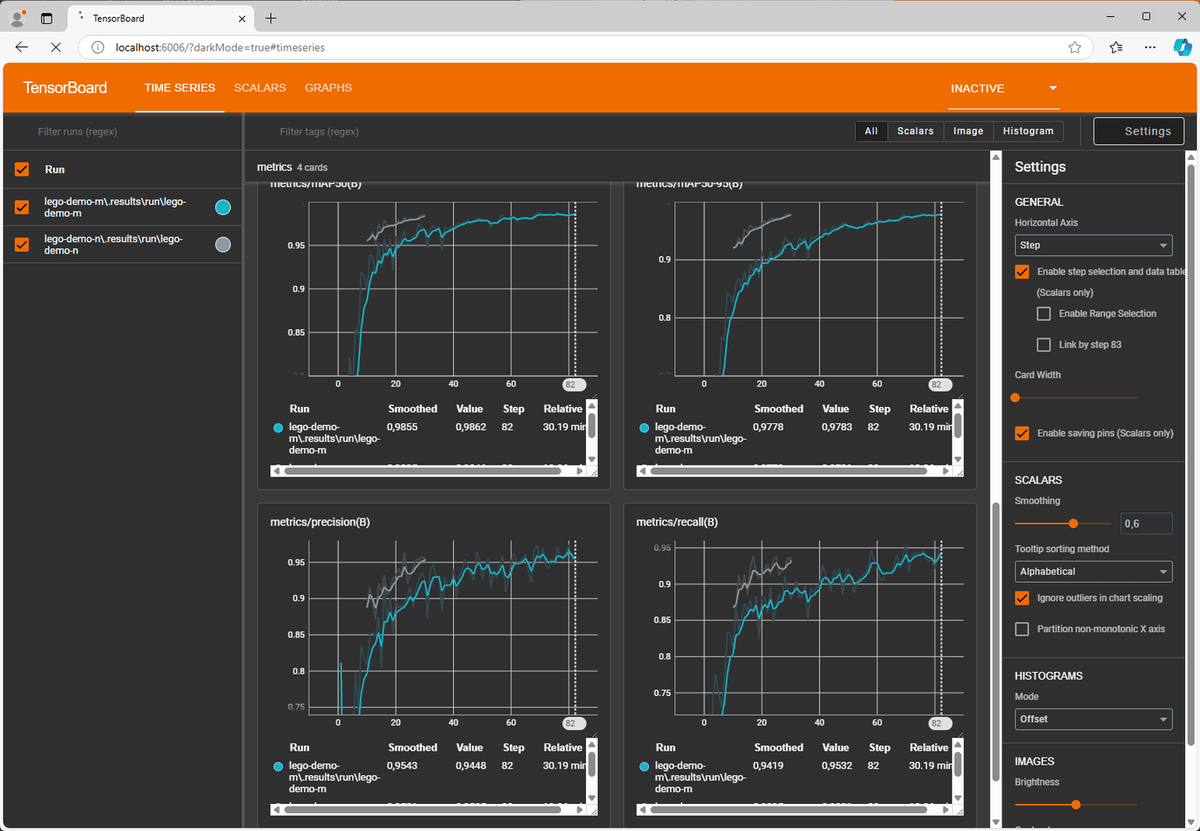This screenshot has width=1200, height=831.
Task: Open the Horizontal Axis Step dropdown
Action: click(1093, 245)
